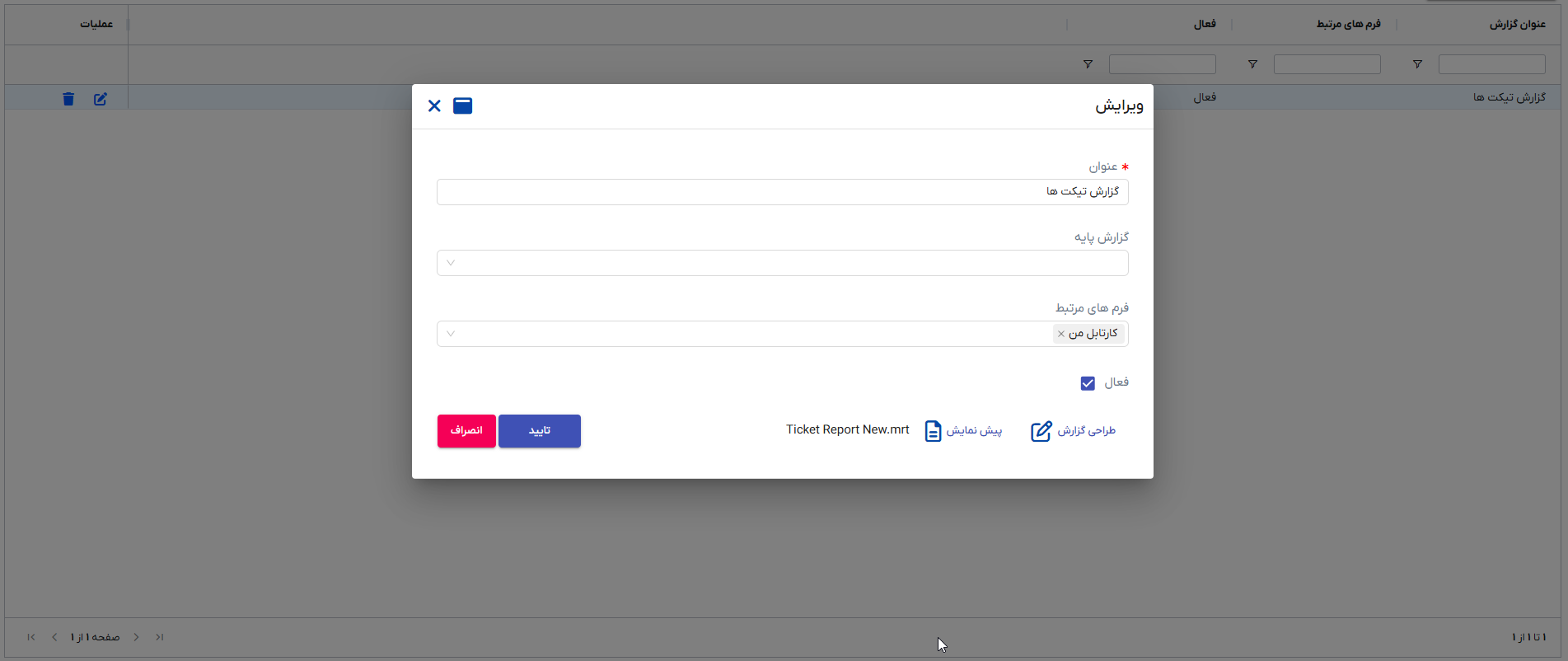This screenshot has width=1568, height=661.
Task: Click the عنوان گزارش filter text box
Action: 1491,64
